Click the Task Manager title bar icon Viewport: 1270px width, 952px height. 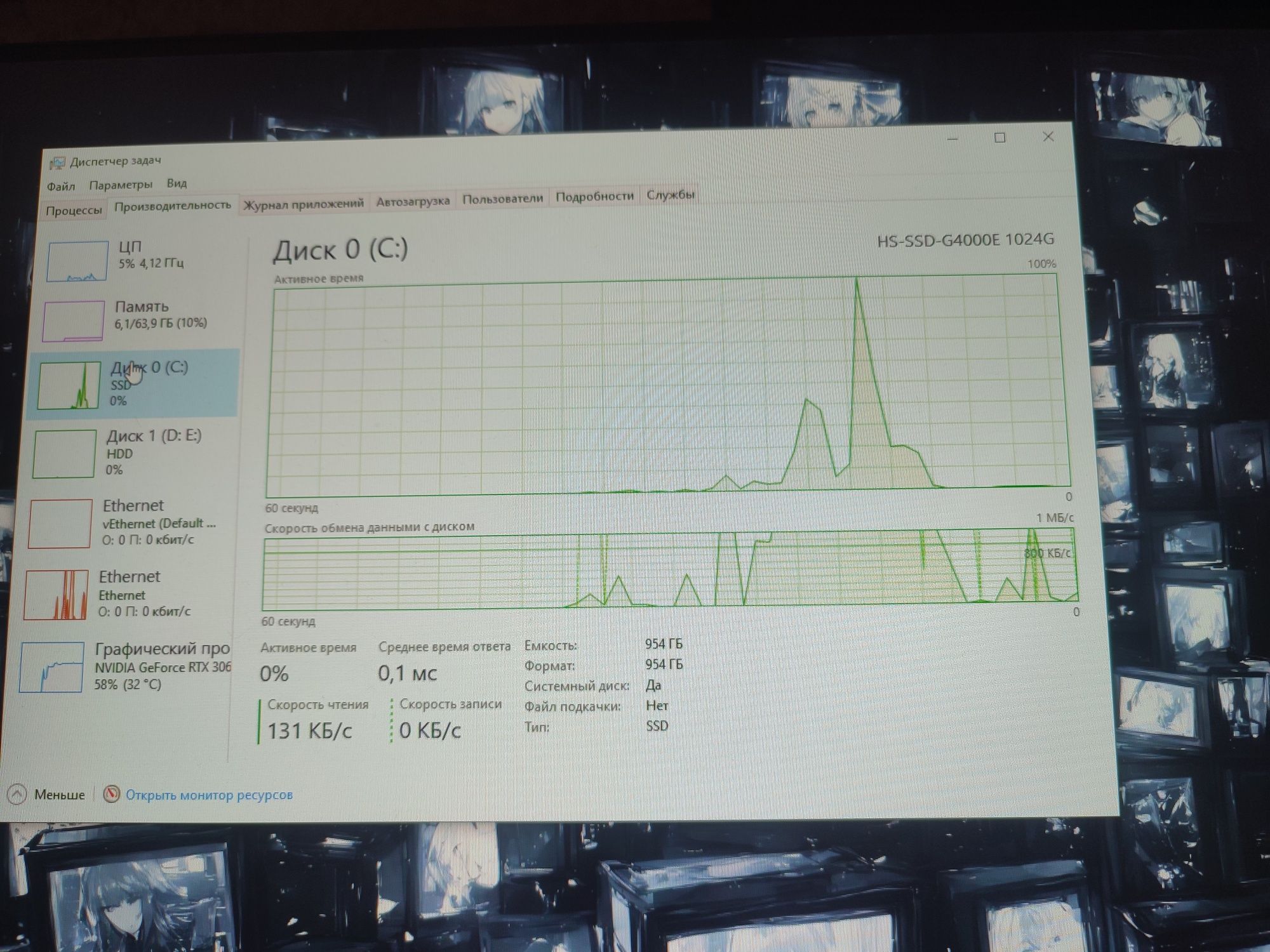[57, 163]
